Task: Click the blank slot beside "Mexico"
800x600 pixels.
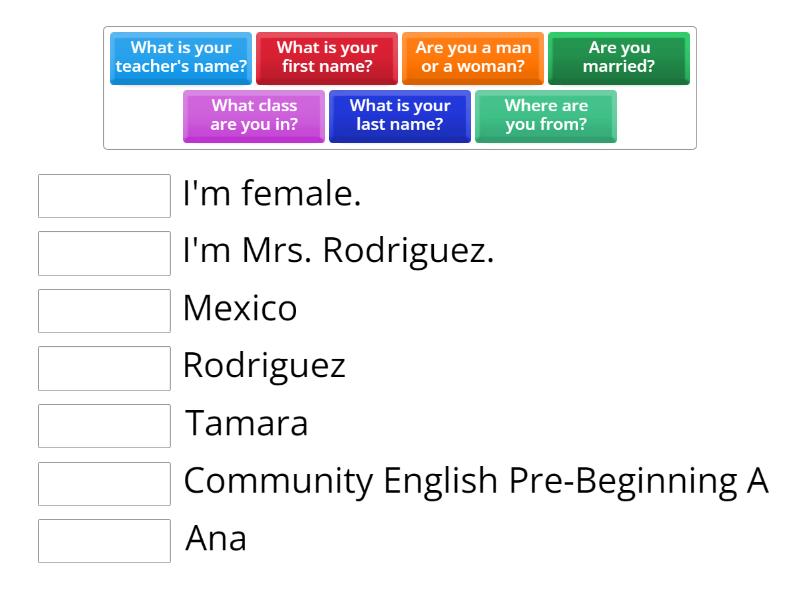Action: pyautogui.click(x=104, y=310)
